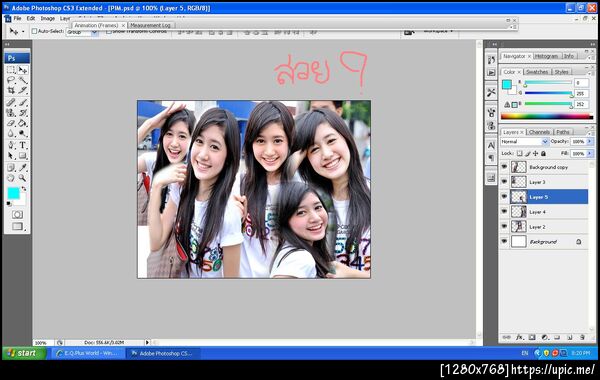The height and width of the screenshot is (380, 600).
Task: Switch to the Styles tab
Action: [x=561, y=72]
